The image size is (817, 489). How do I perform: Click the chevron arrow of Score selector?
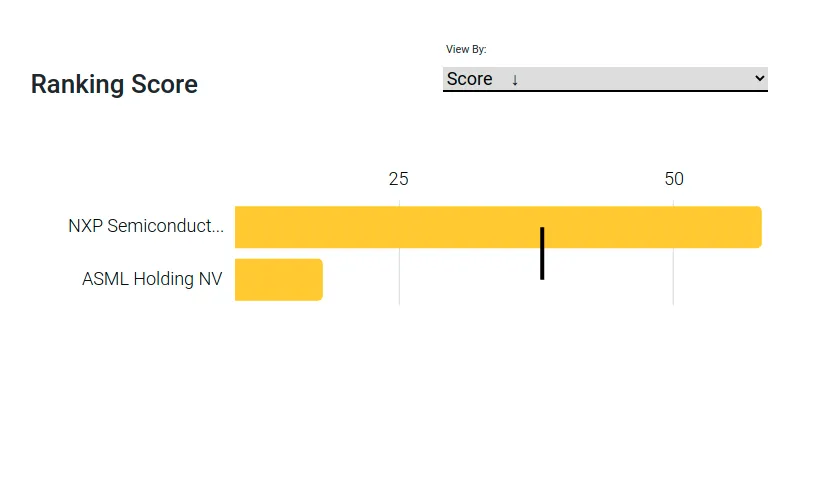point(760,78)
